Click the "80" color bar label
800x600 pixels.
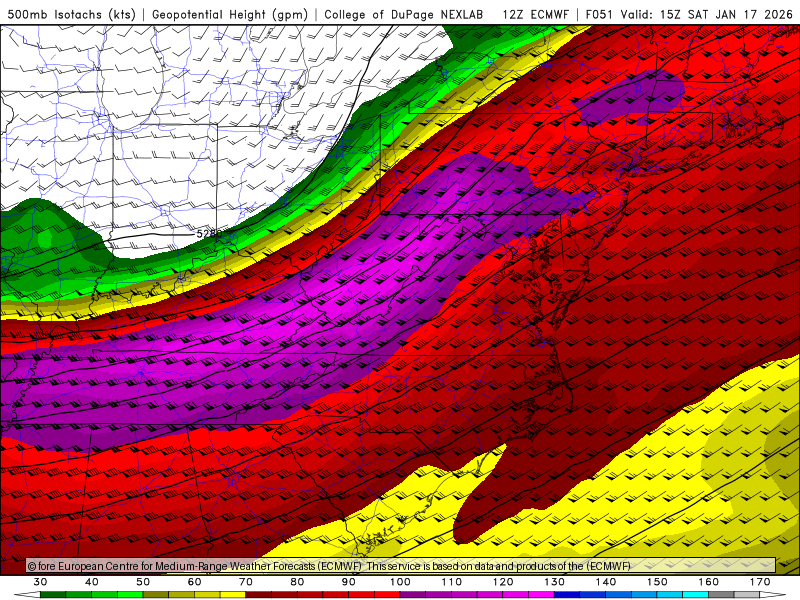click(297, 582)
